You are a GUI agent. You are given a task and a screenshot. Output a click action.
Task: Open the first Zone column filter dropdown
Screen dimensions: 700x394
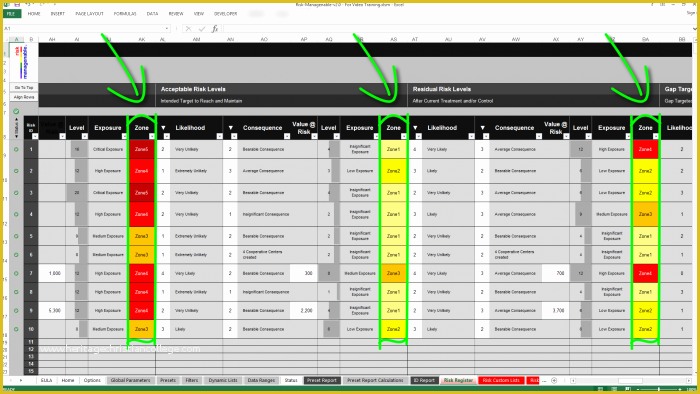152,136
